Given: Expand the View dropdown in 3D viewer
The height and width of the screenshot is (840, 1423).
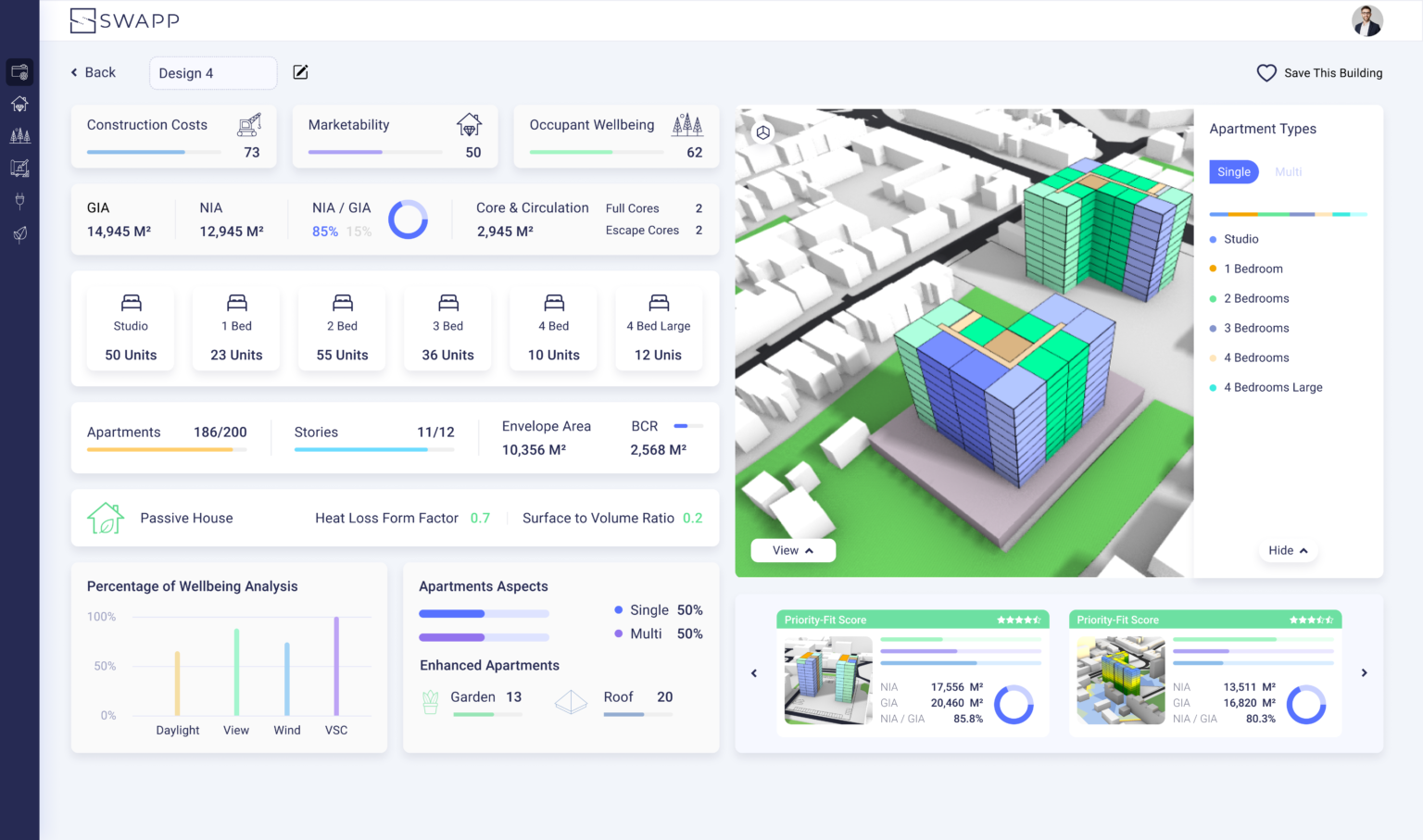Looking at the screenshot, I should click(x=793, y=550).
